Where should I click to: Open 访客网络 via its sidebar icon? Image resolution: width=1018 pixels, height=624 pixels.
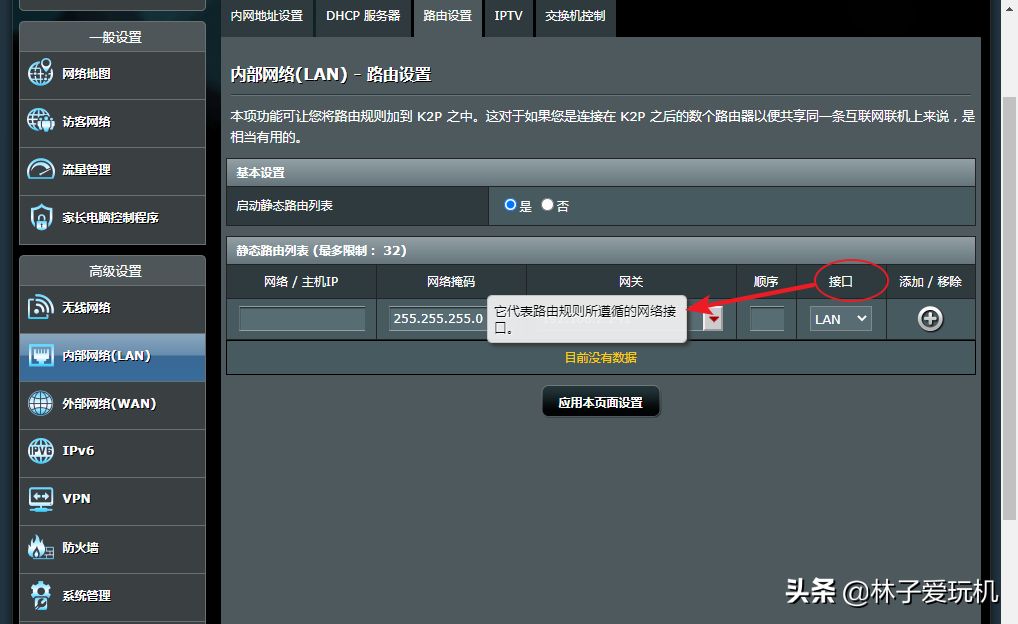tap(40, 121)
